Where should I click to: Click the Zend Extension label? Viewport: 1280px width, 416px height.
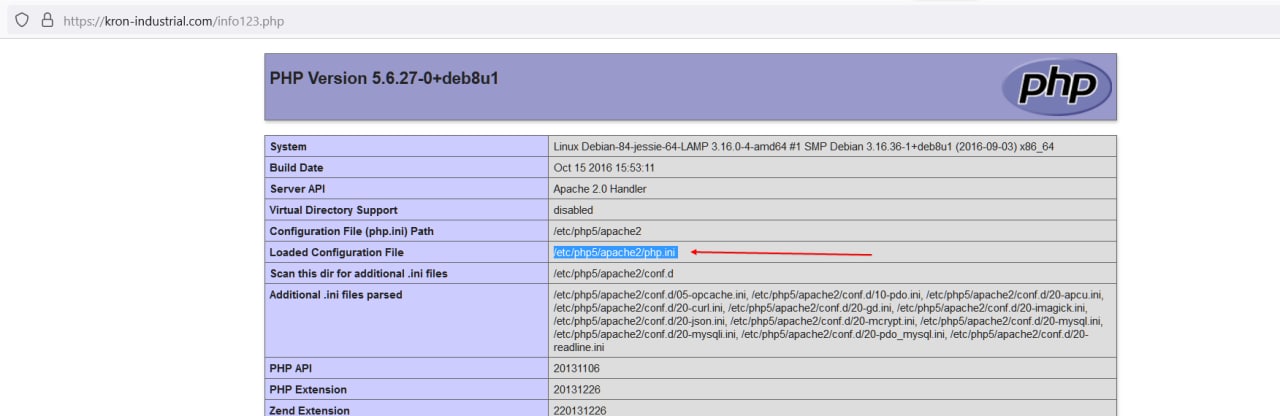pyautogui.click(x=309, y=410)
